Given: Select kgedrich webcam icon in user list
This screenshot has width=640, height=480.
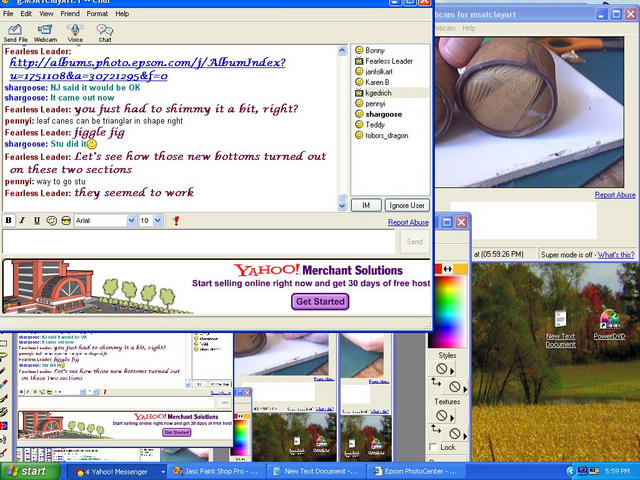Looking at the screenshot, I should 359,93.
